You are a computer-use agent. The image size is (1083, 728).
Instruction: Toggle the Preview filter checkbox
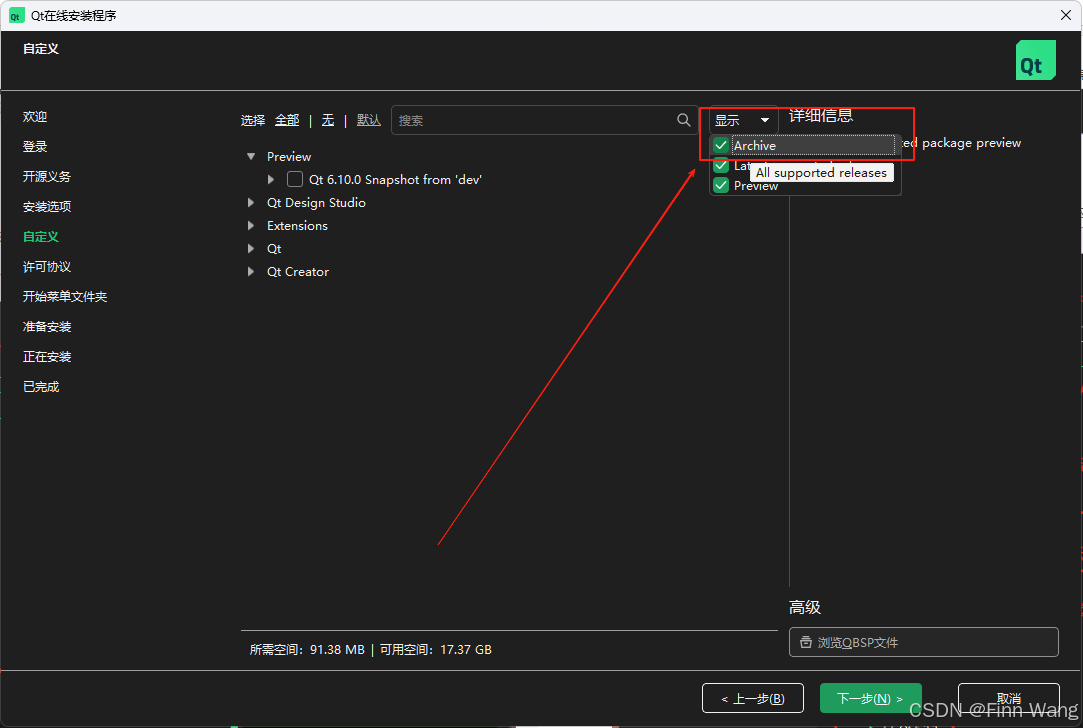click(x=721, y=186)
